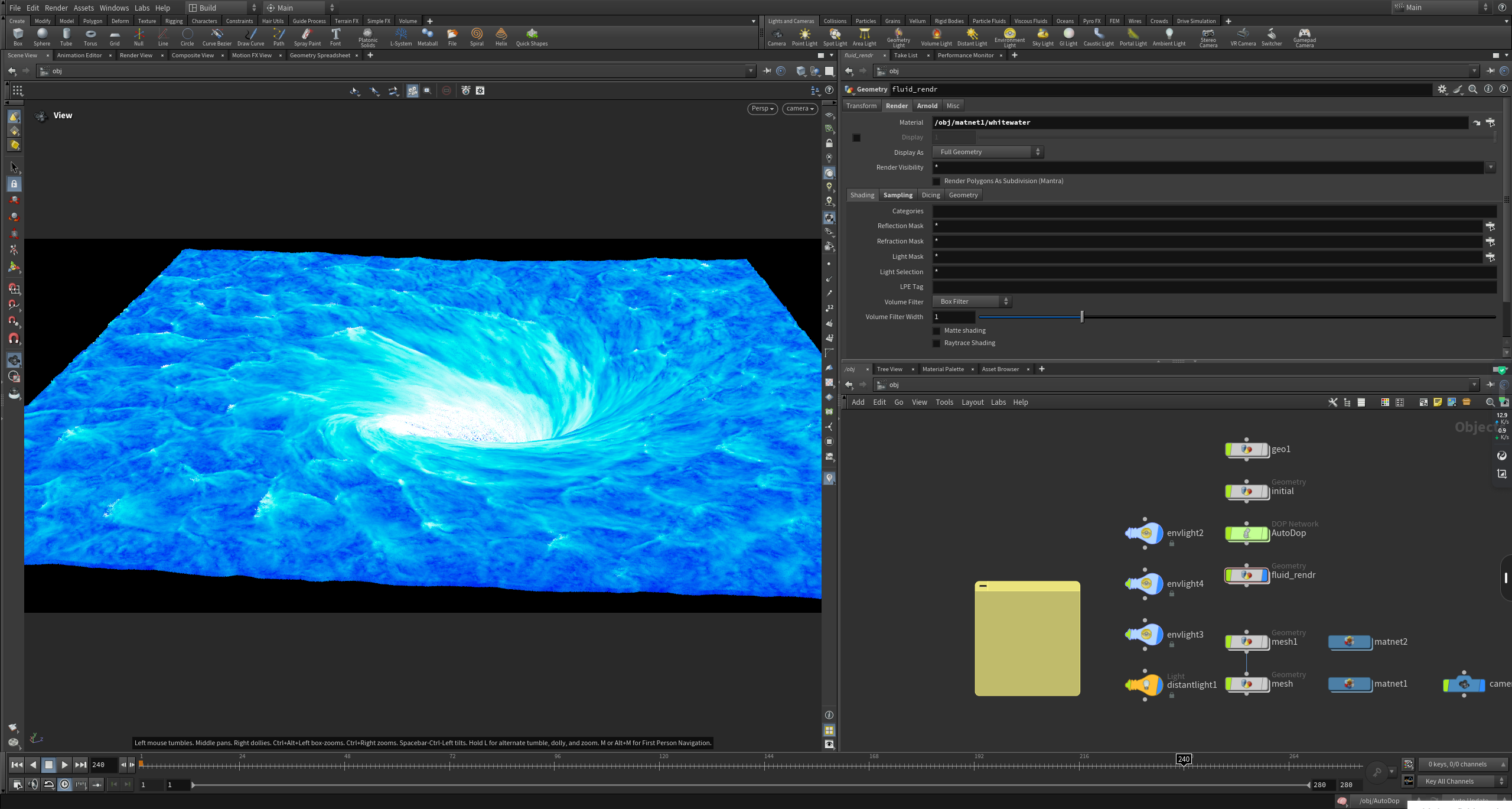Expand the Volume Filter Box Filter dropdown

coord(972,302)
